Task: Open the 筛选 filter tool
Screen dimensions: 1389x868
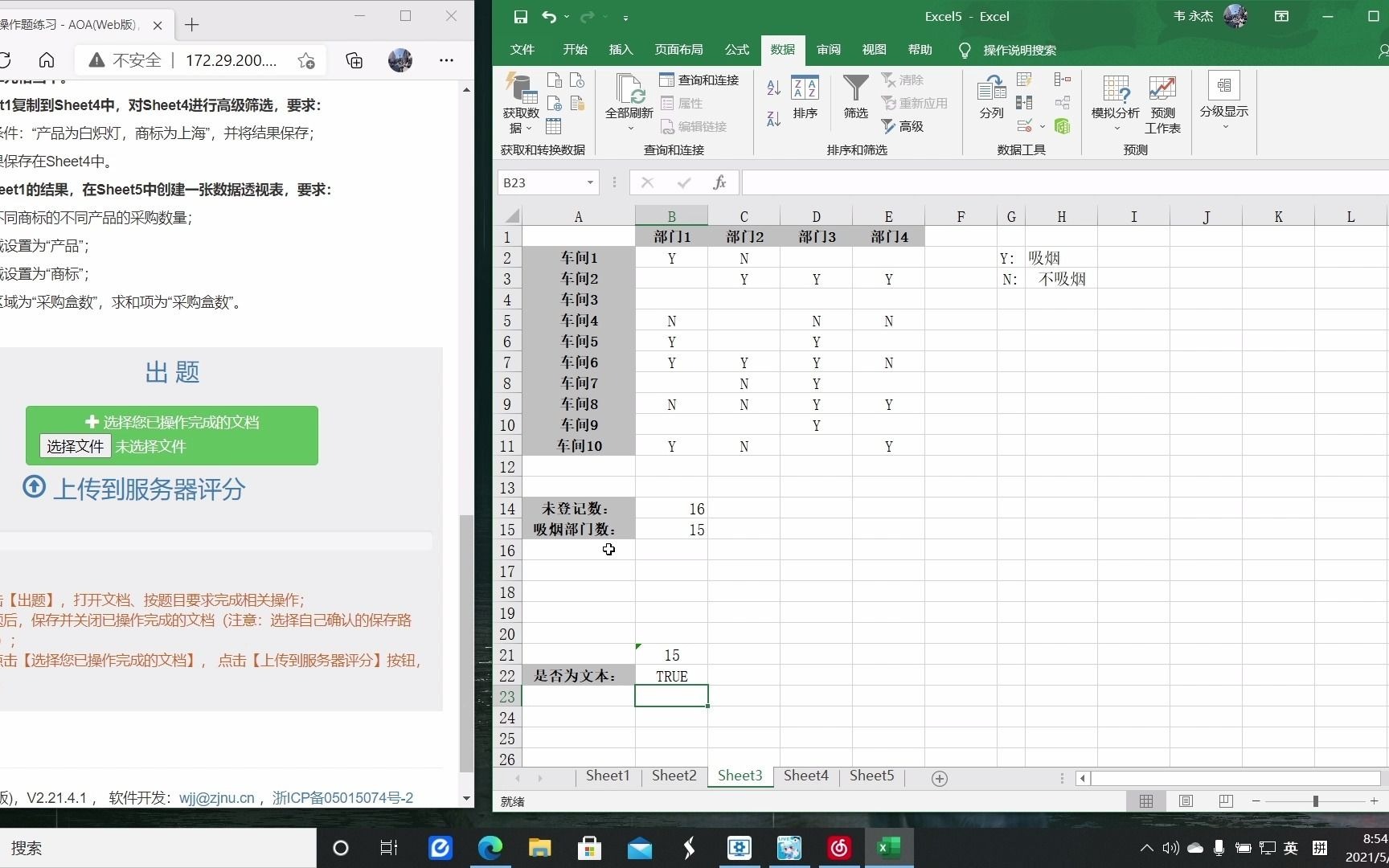Action: coord(854,100)
